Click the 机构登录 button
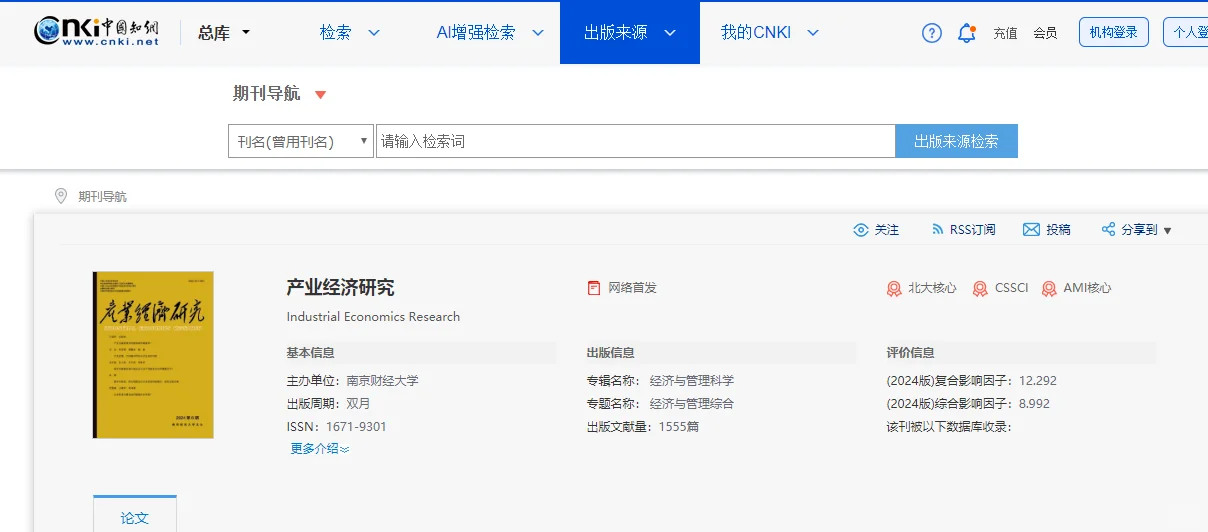Viewport: 1208px width, 532px height. 1114,32
